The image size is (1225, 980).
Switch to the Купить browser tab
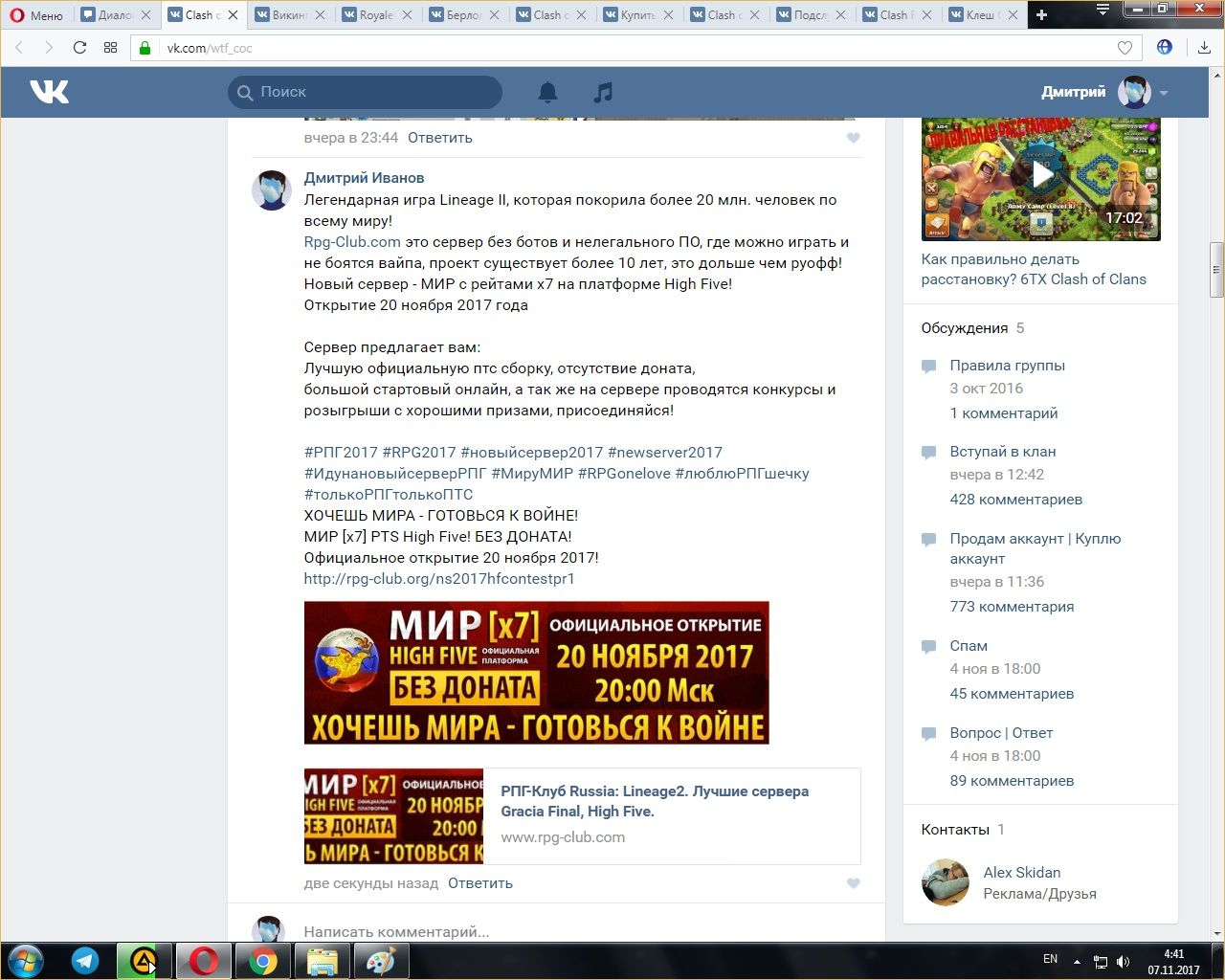tap(636, 15)
